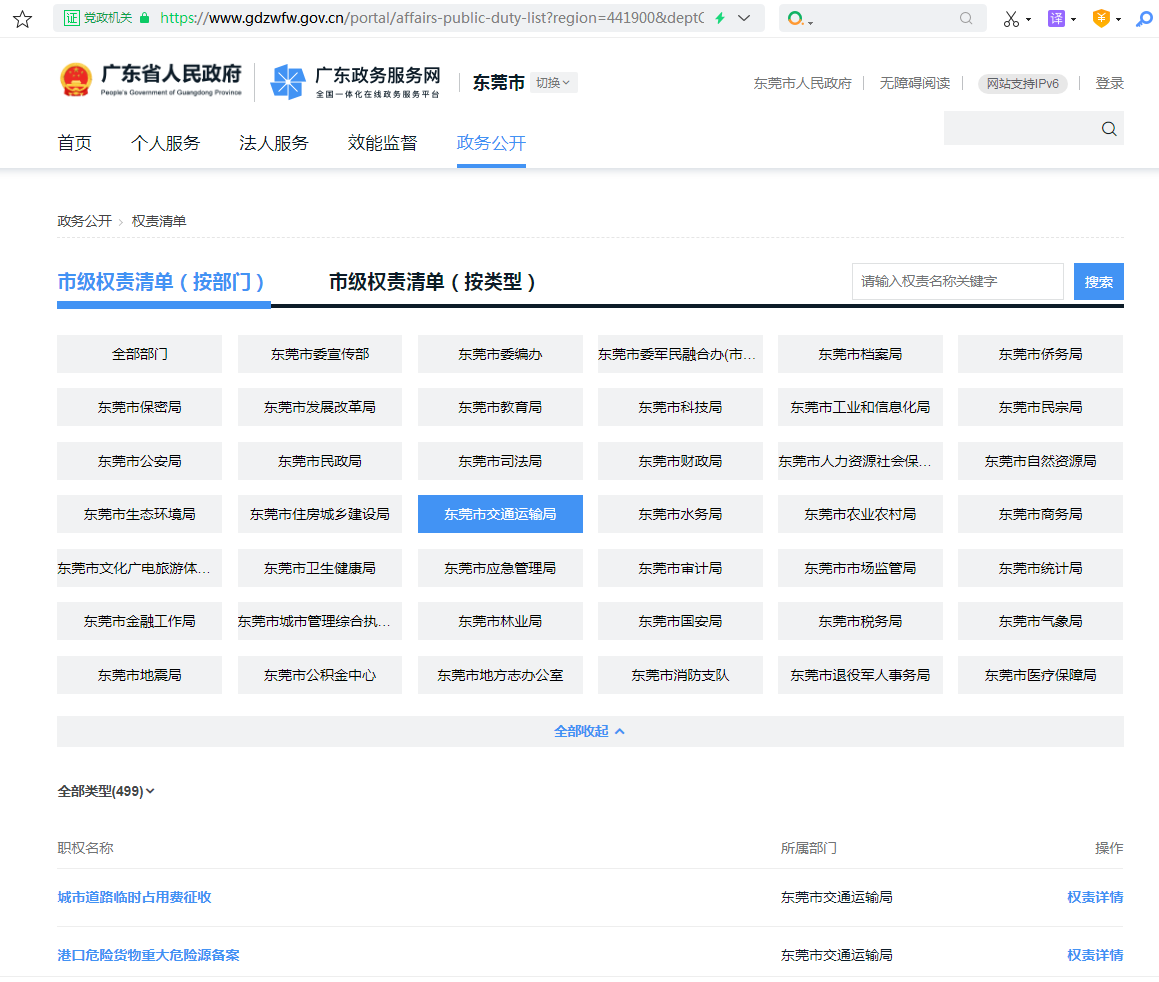The width and height of the screenshot is (1159, 982).
Task: Open 城市道路临时占用费征收 item
Action: coord(135,897)
